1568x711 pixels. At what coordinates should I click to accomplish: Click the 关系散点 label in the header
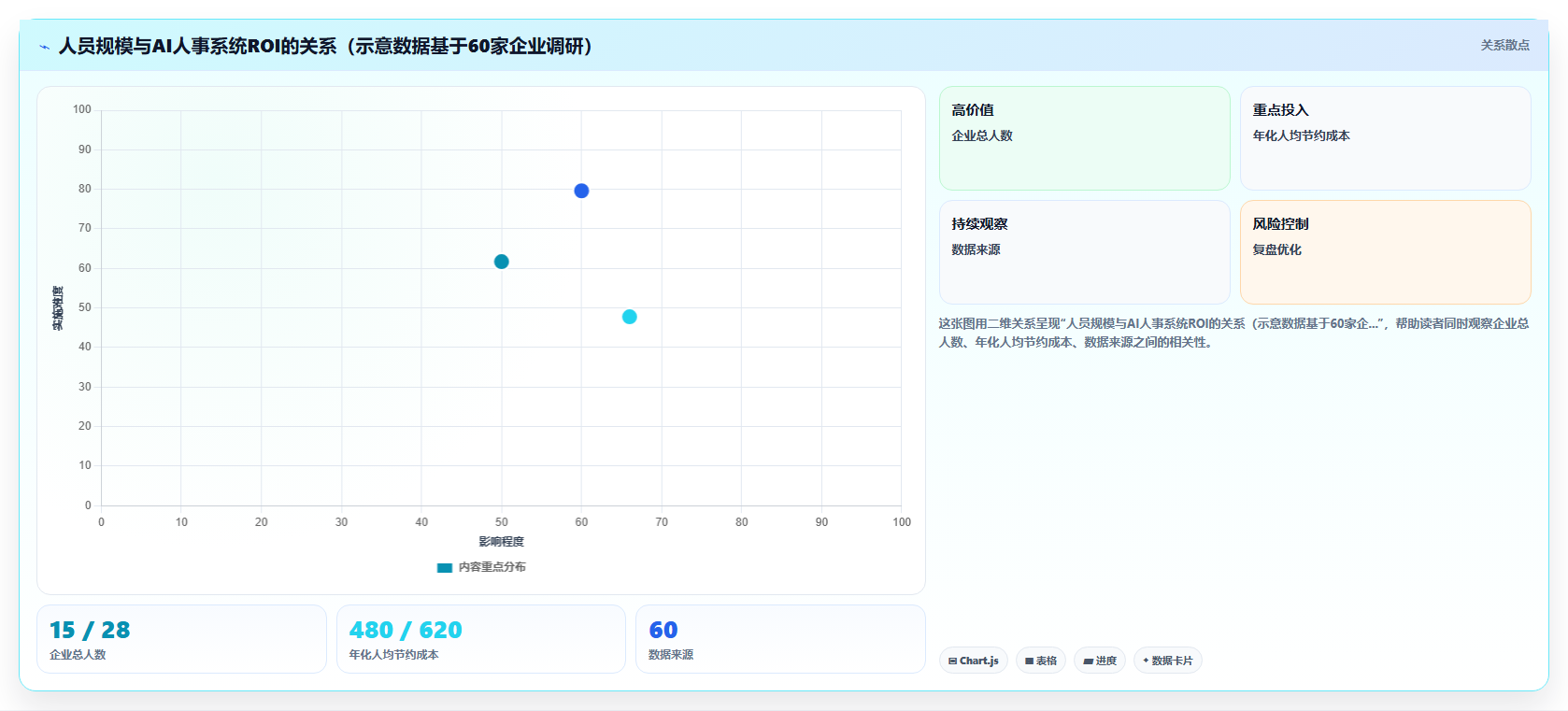(x=1504, y=45)
